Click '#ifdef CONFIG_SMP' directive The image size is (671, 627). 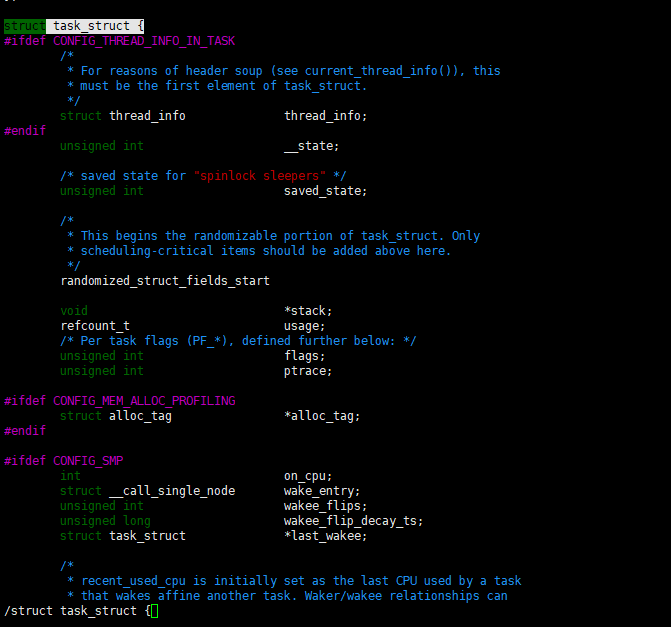[x=64, y=461]
